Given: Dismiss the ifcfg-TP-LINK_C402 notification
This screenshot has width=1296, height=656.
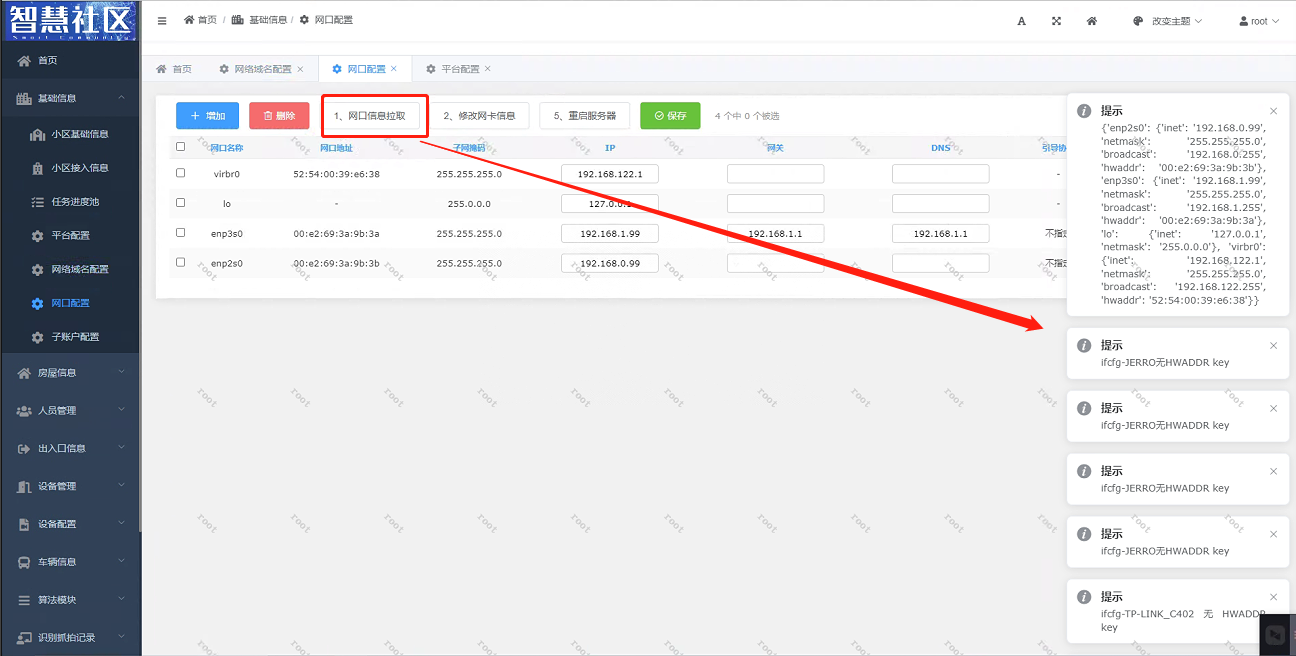Looking at the screenshot, I should pyautogui.click(x=1273, y=597).
